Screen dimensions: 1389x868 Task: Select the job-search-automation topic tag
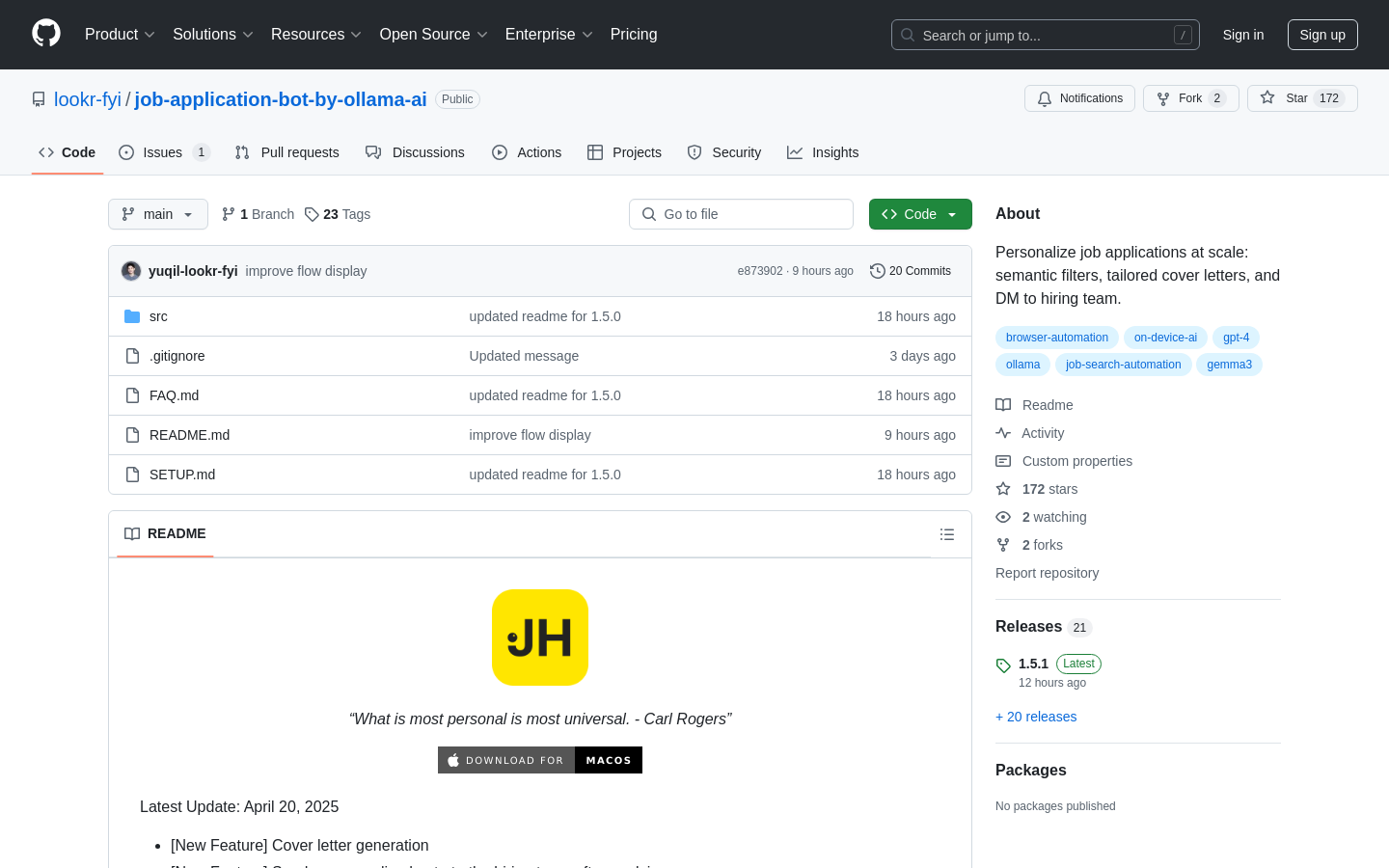tap(1123, 365)
